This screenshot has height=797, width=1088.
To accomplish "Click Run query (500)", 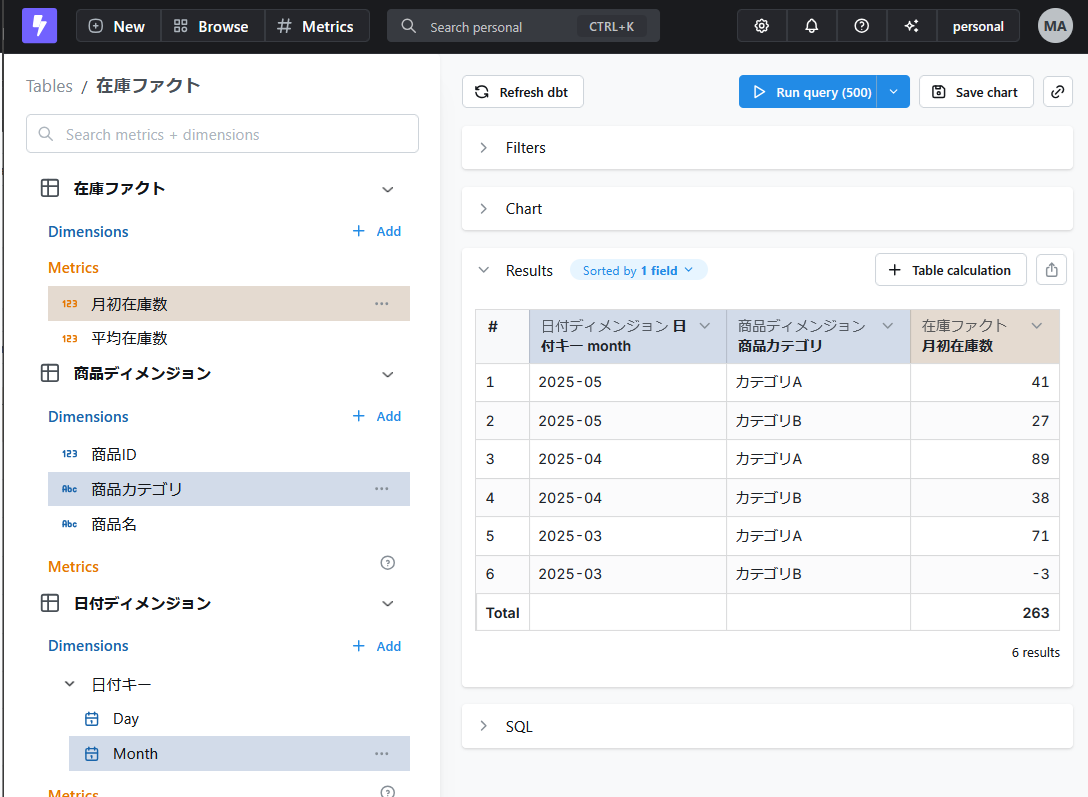I will point(808,92).
